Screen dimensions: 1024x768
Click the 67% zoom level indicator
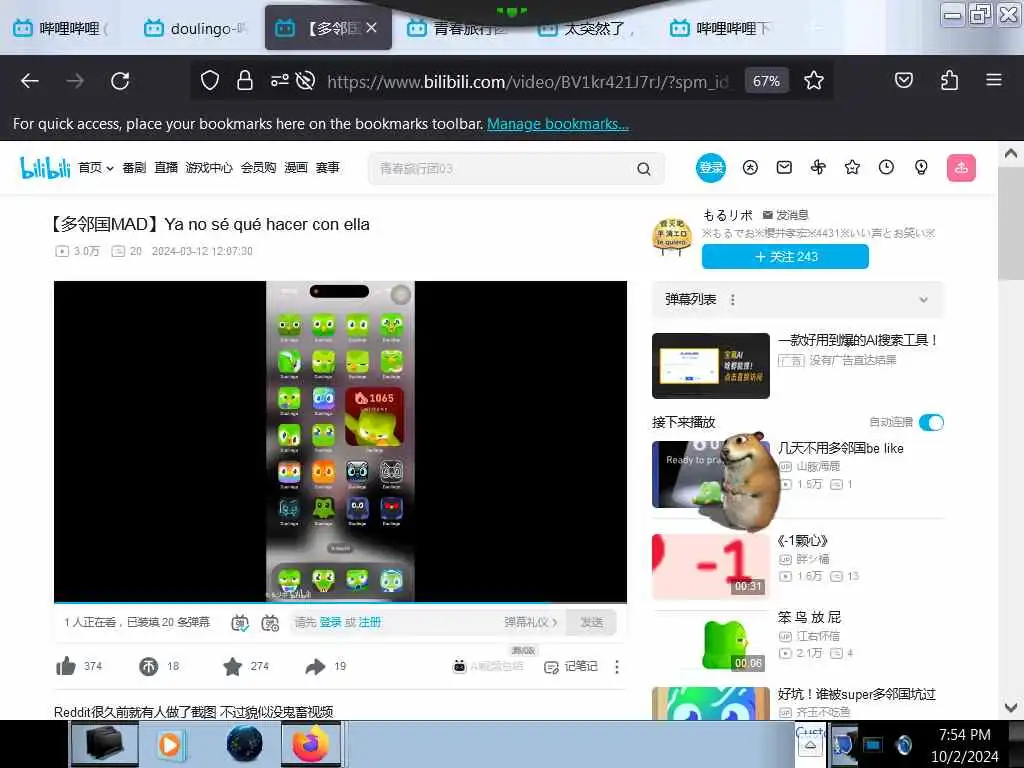[x=766, y=81]
